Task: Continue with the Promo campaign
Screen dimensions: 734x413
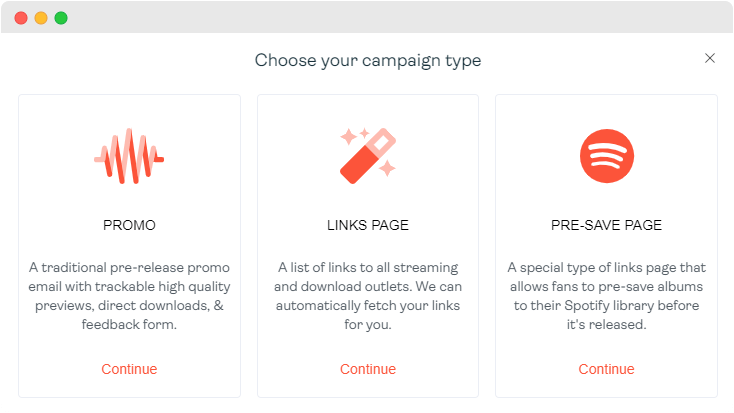Action: 129,369
